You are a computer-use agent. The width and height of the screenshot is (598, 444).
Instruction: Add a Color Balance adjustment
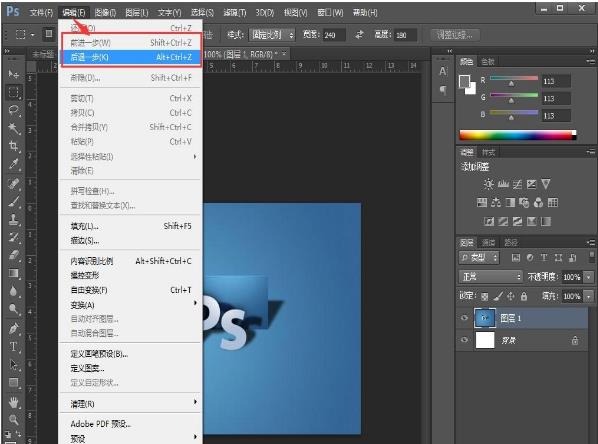(496, 203)
